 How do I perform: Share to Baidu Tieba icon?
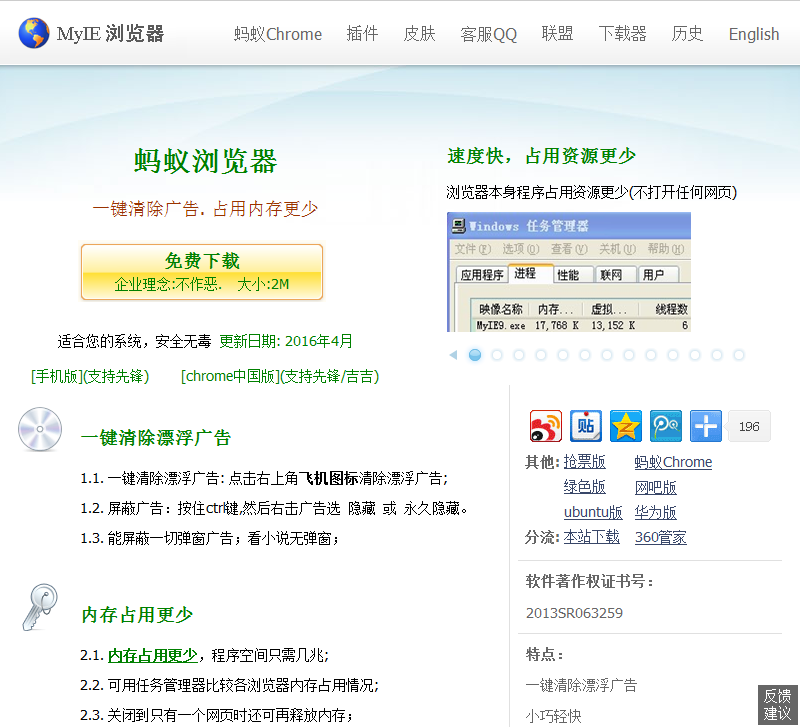(586, 425)
